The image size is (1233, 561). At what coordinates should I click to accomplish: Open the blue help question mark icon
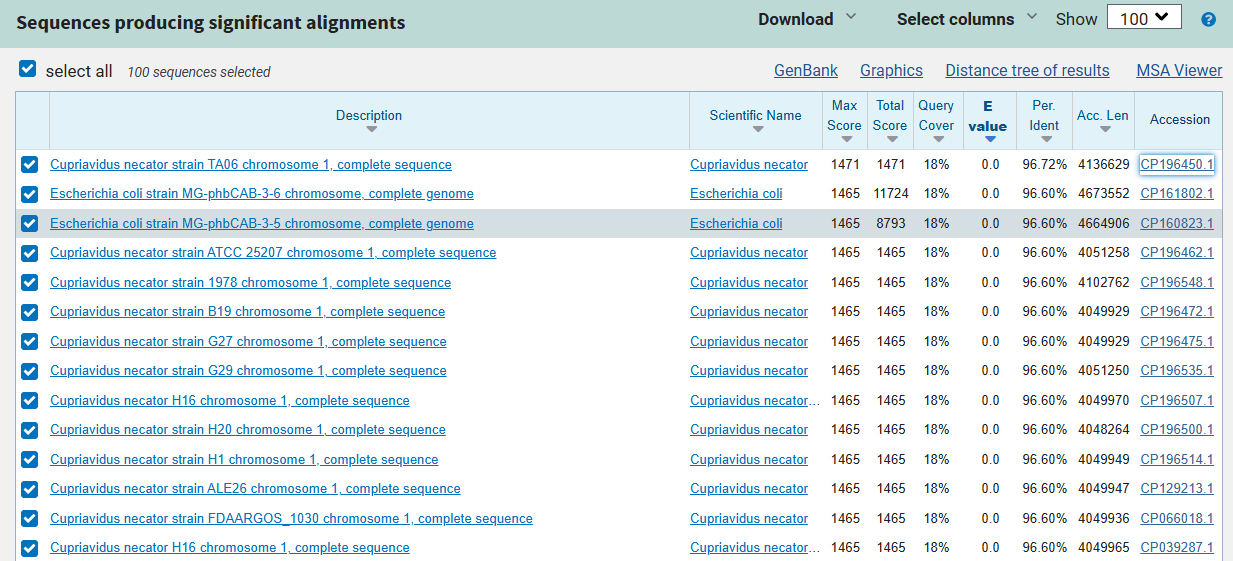(1208, 19)
